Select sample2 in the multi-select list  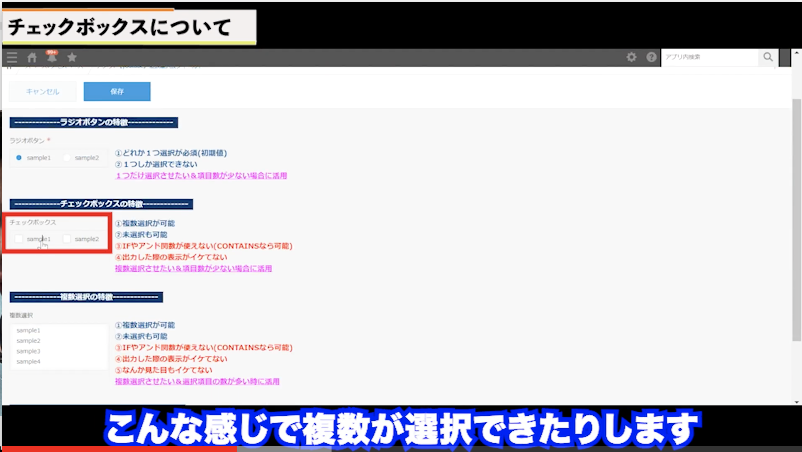point(28,340)
